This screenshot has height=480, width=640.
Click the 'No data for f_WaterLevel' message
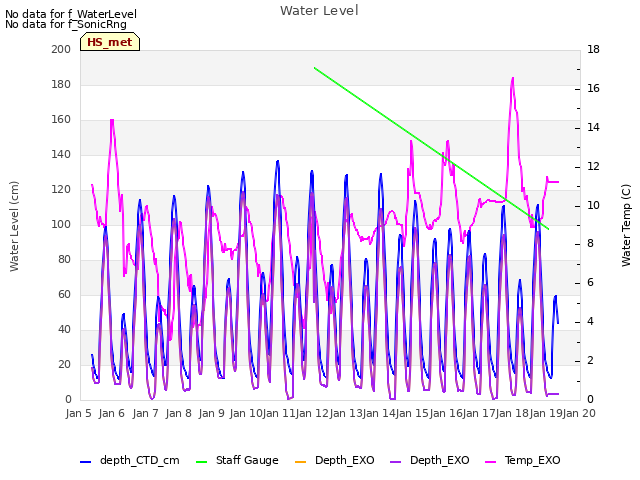[x=71, y=14]
